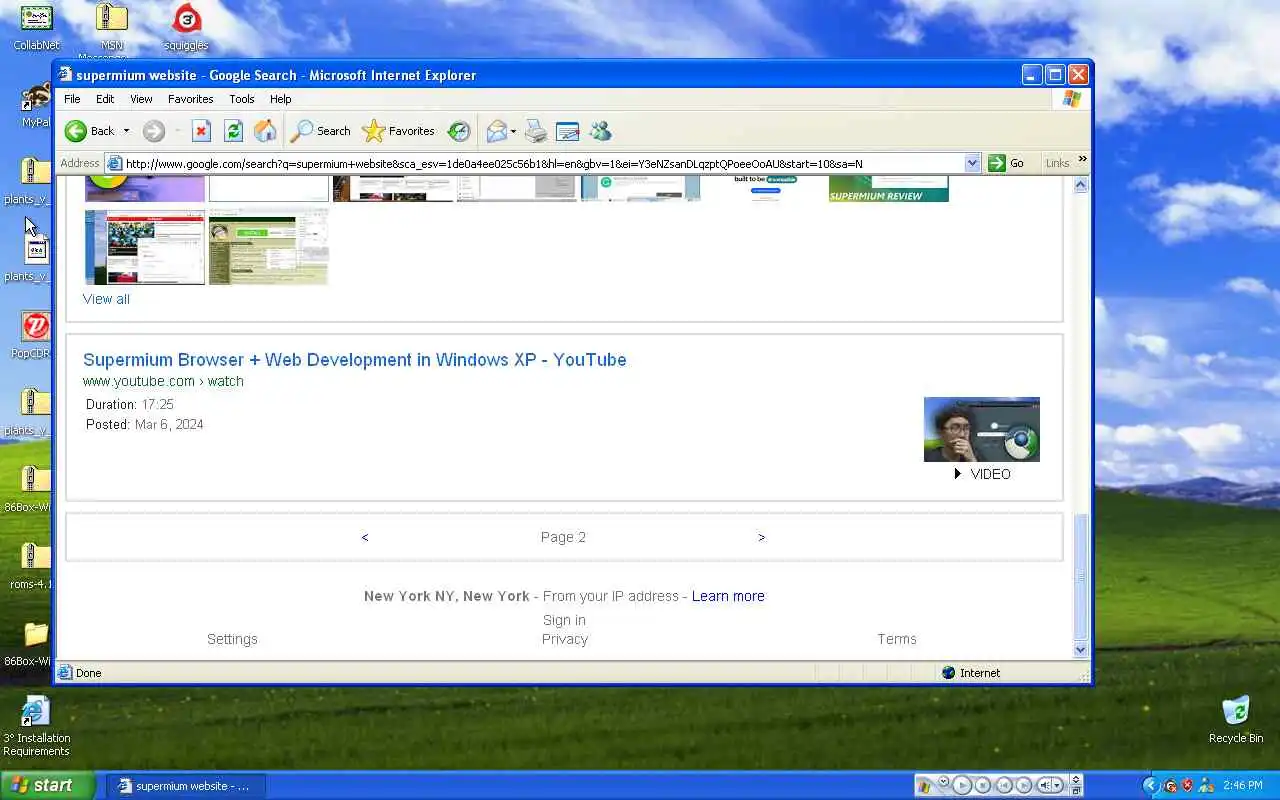Show hidden system tray icons arrow
This screenshot has width=1280, height=800.
tap(1150, 785)
